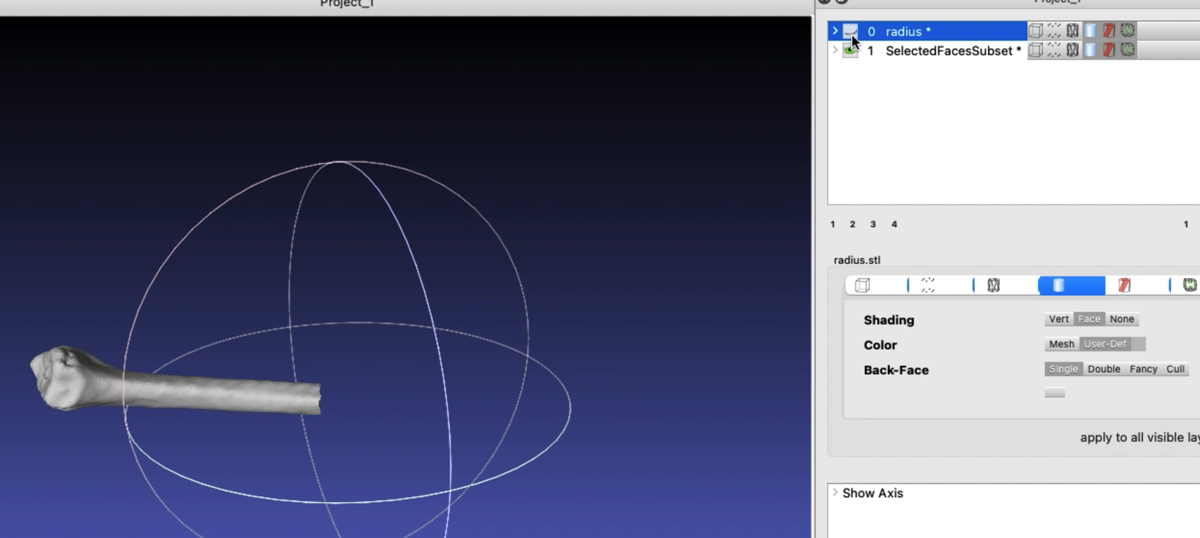
Task: Select view number 2 below layer list
Action: click(853, 224)
